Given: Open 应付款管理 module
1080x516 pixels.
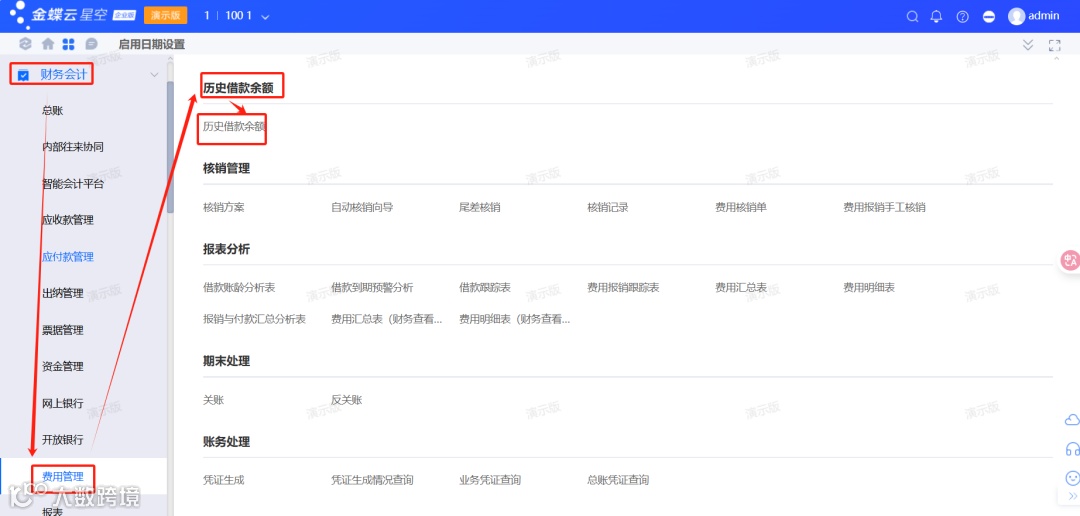Looking at the screenshot, I should click(68, 257).
